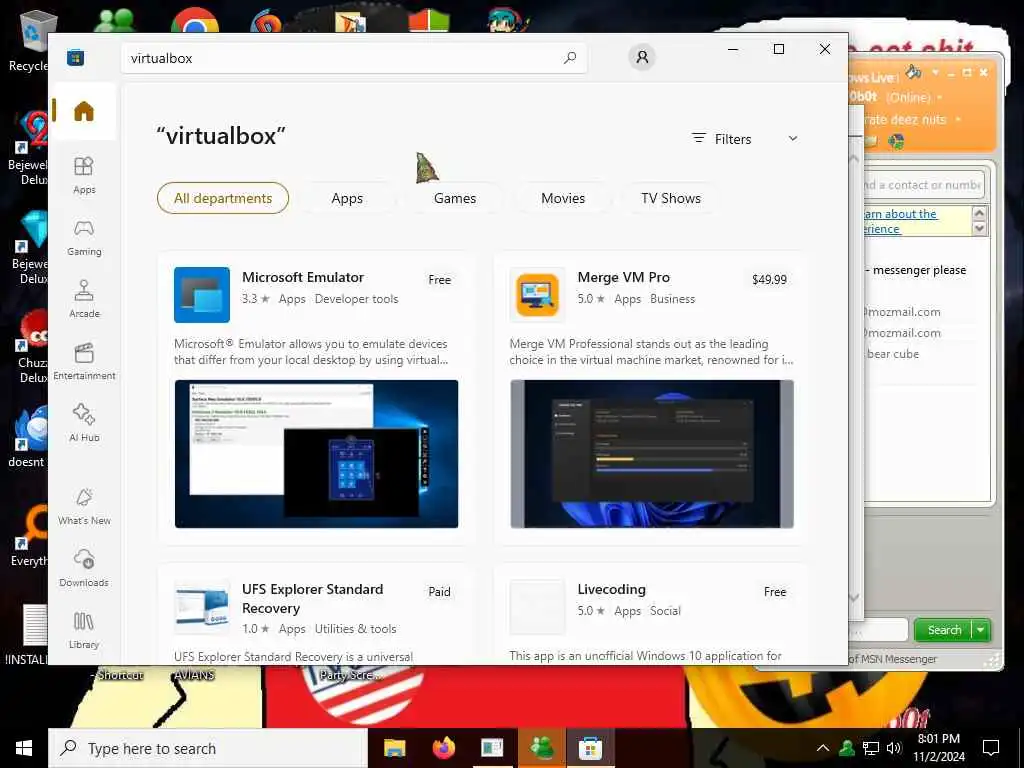Image resolution: width=1024 pixels, height=768 pixels.
Task: Click the Messenger ad scroll up arrow
Action: point(978,213)
